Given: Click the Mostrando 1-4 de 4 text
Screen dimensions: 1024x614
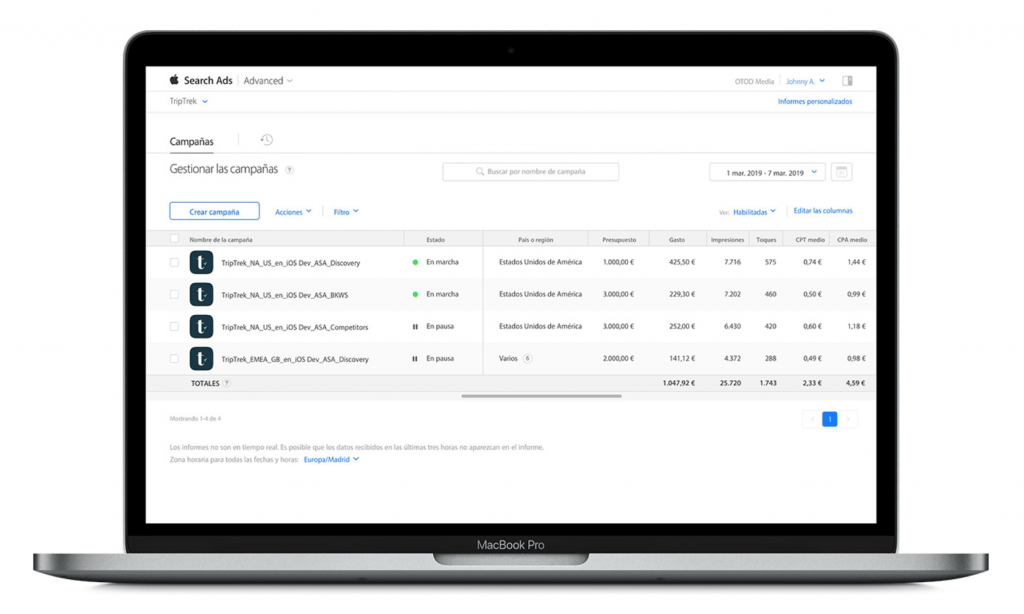Looking at the screenshot, I should tap(195, 419).
